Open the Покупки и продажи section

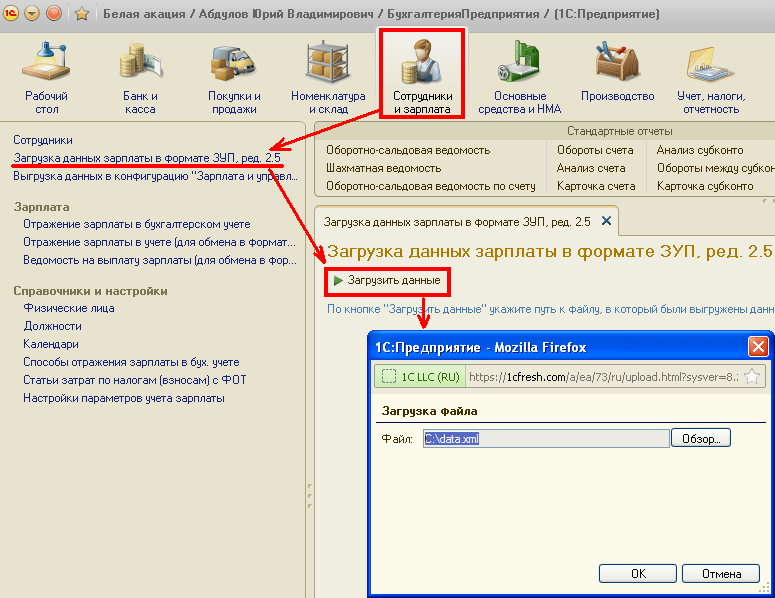point(234,78)
